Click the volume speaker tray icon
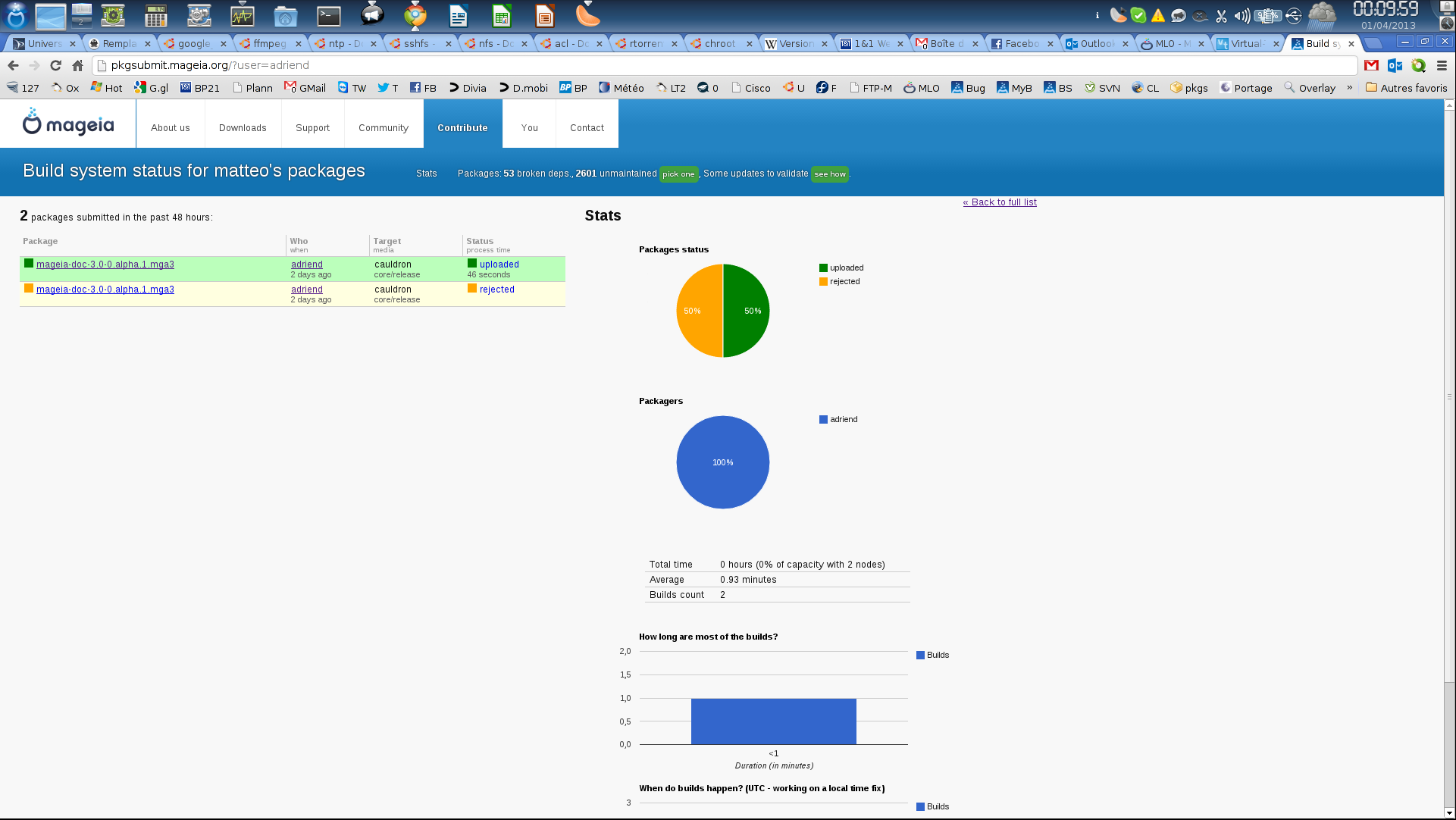 (1242, 15)
